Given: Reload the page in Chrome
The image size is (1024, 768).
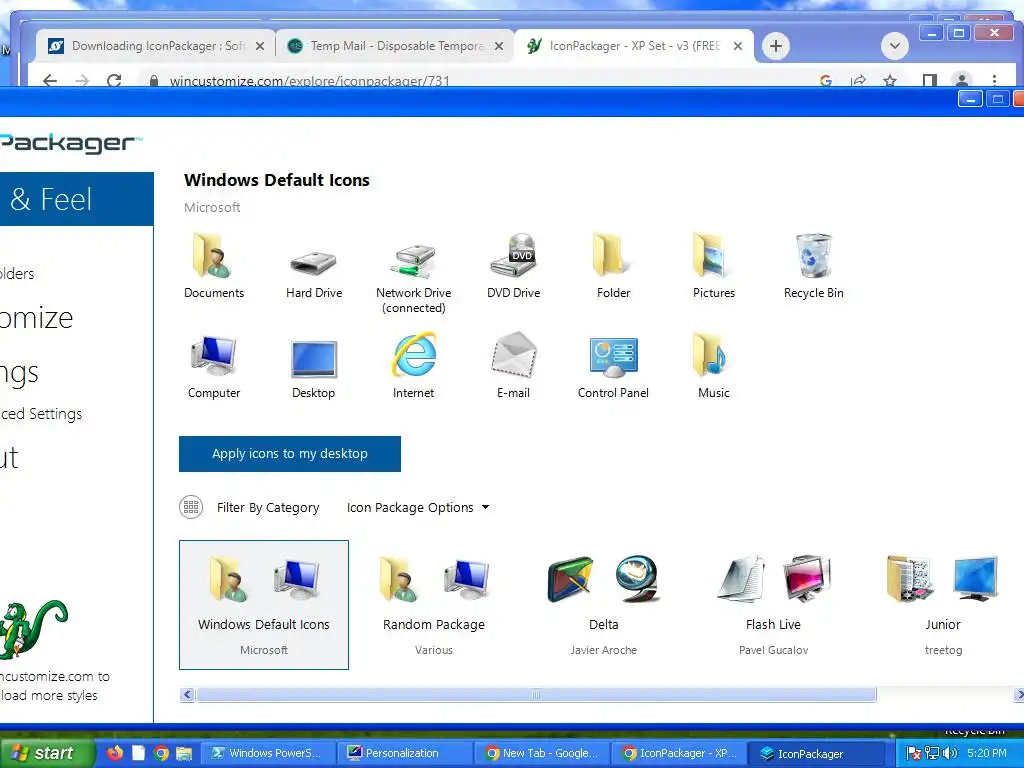Looking at the screenshot, I should point(114,80).
